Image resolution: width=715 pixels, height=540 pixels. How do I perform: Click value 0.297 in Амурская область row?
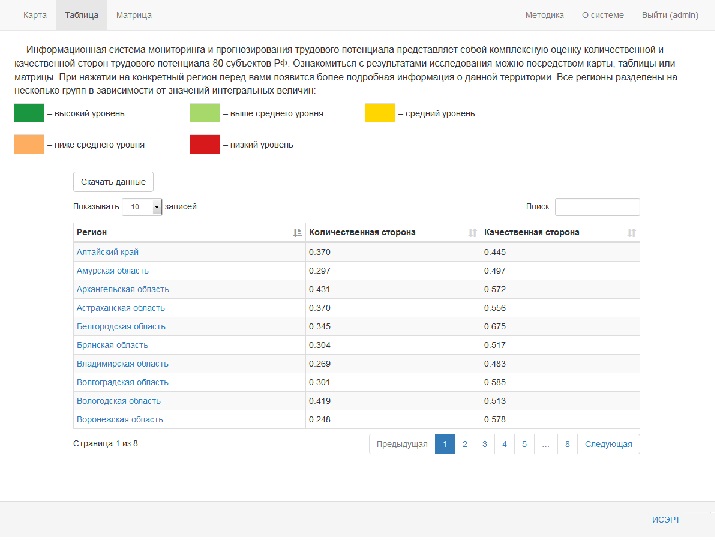320,270
